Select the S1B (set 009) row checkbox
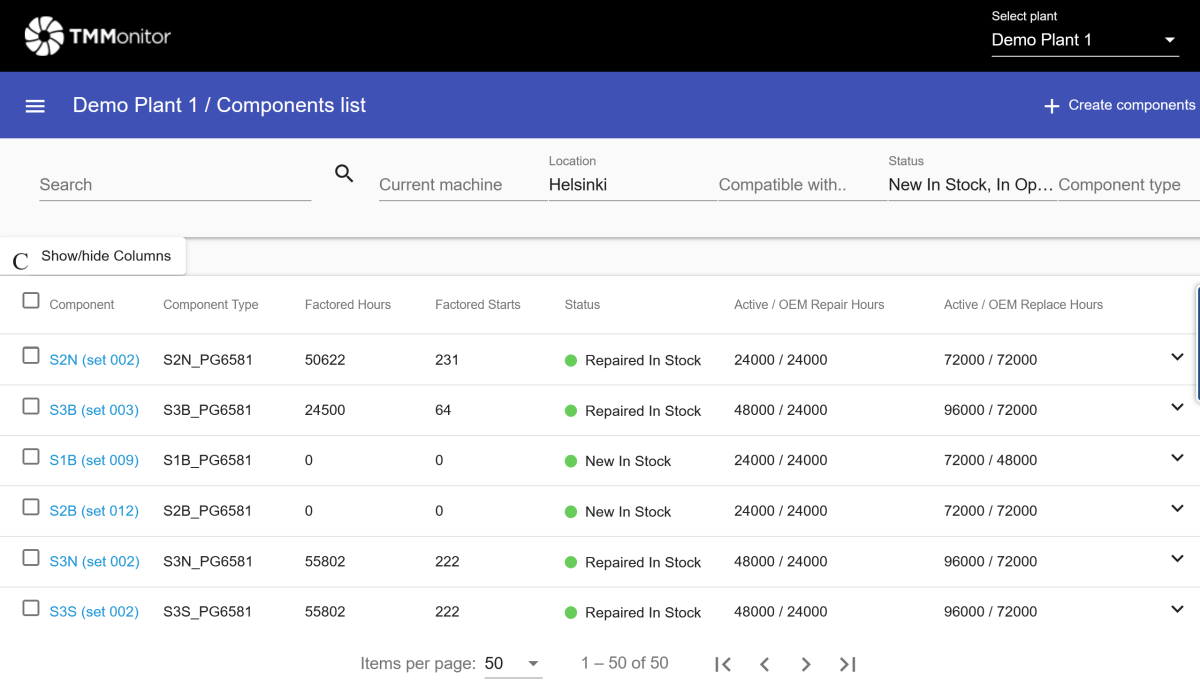The height and width of the screenshot is (693, 1200). click(31, 457)
